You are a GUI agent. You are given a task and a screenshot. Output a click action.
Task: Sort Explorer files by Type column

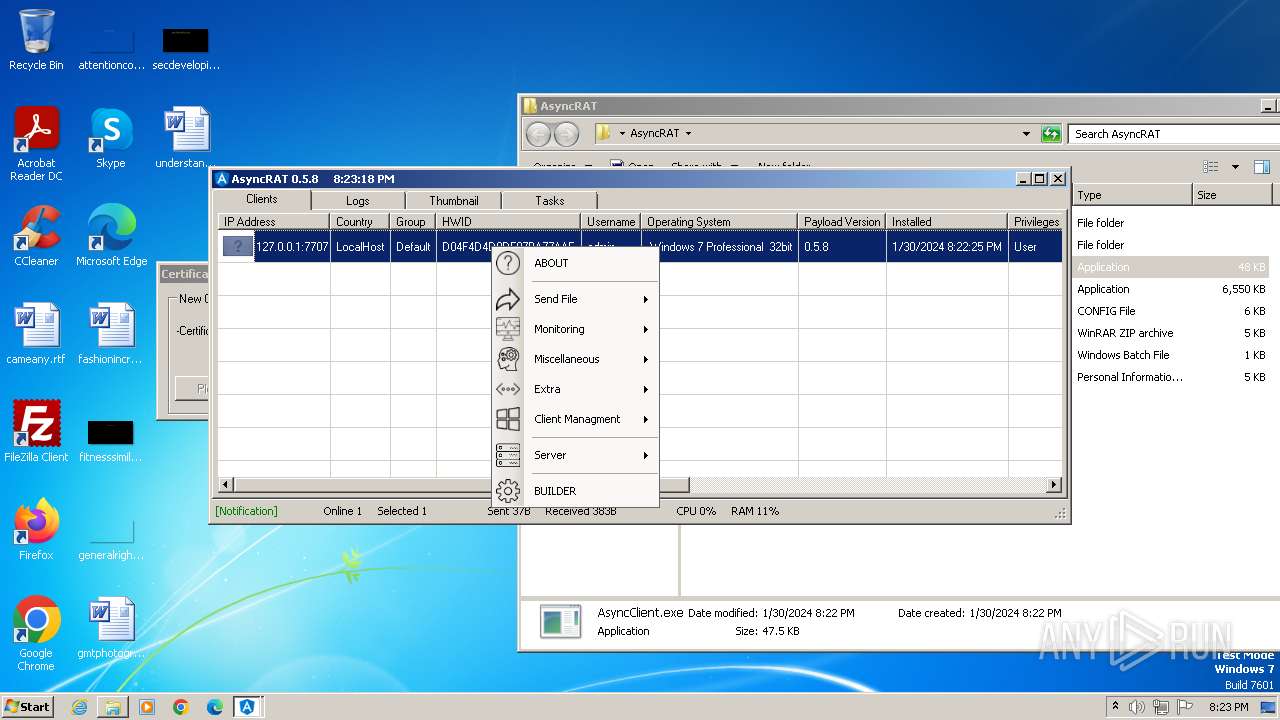click(x=1132, y=195)
